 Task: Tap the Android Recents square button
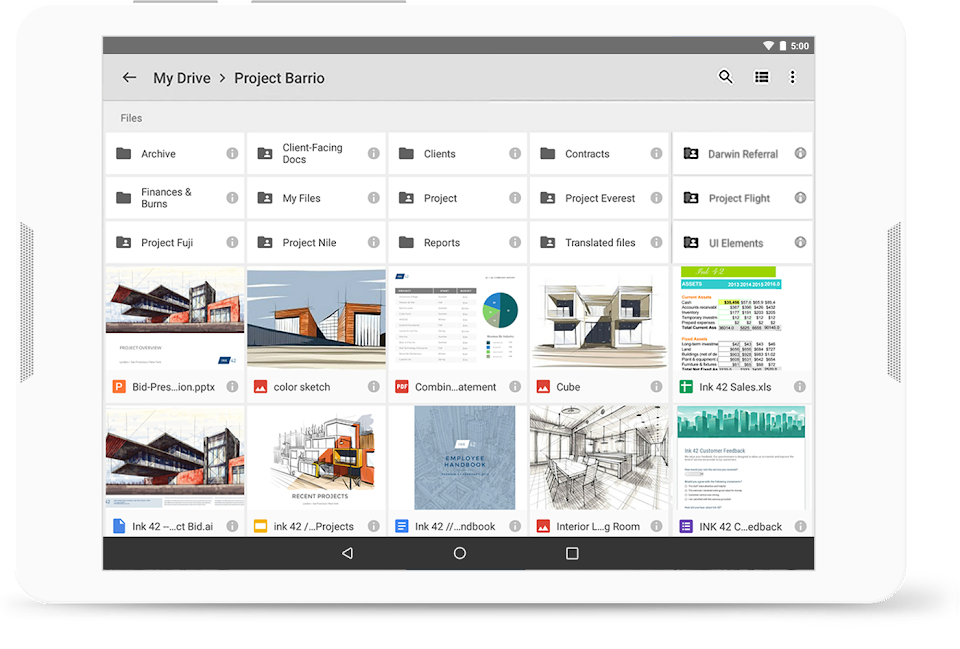tap(572, 553)
